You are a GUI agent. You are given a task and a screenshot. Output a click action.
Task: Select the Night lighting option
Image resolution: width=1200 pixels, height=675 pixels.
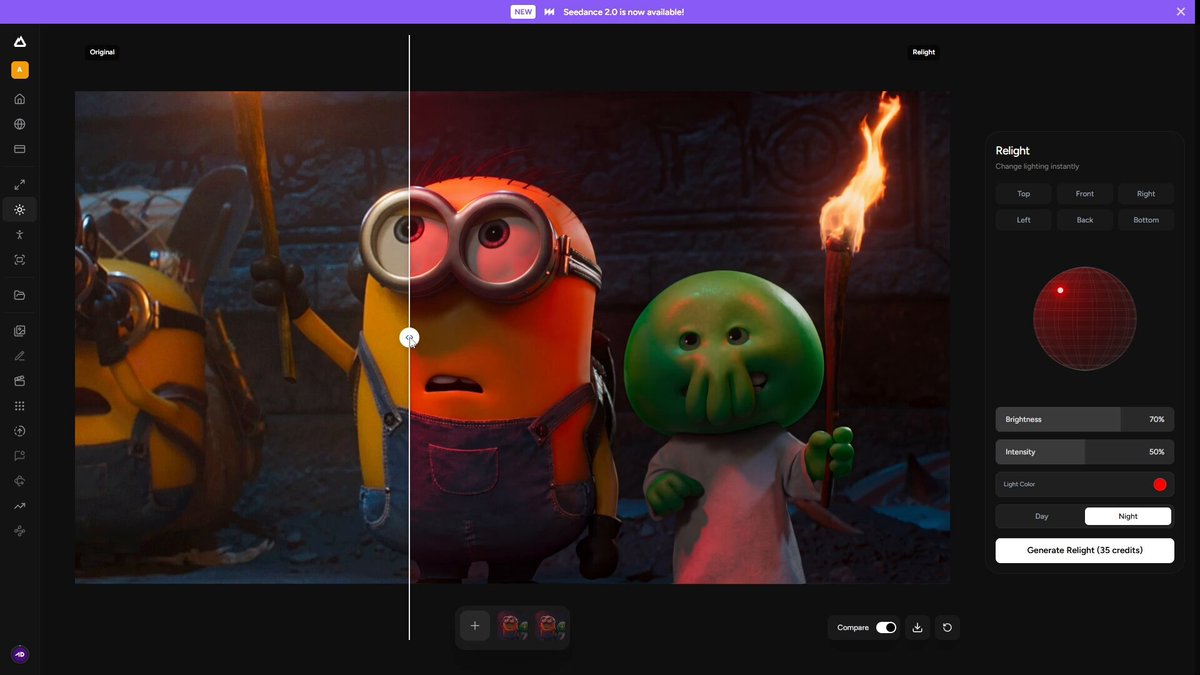point(1128,516)
